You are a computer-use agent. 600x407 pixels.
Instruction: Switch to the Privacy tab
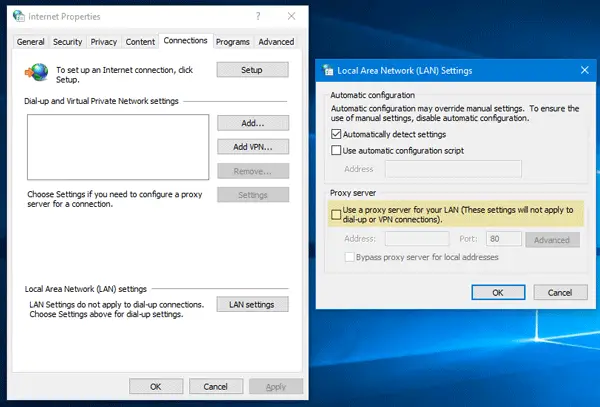pos(103,42)
